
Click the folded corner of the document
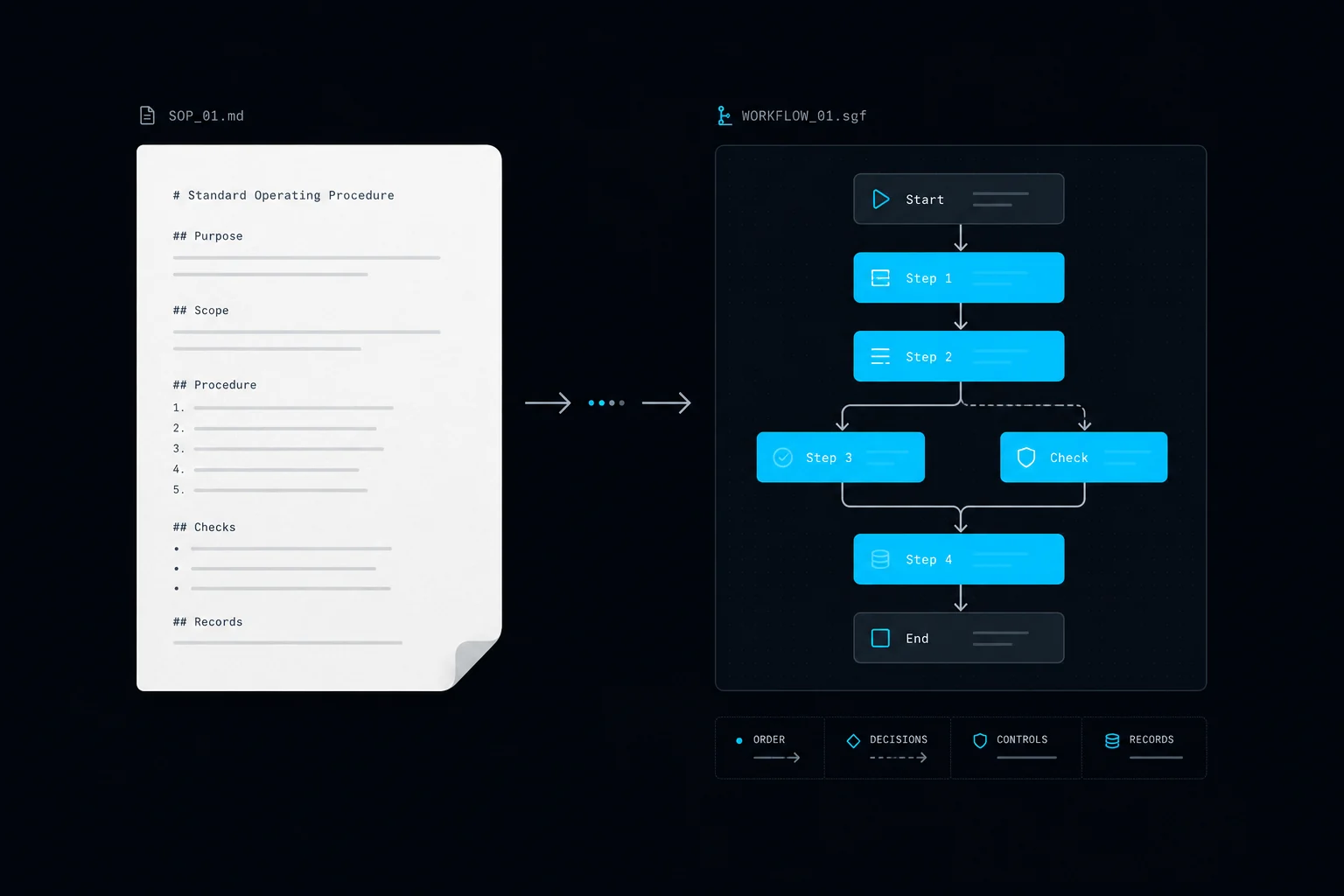476,664
